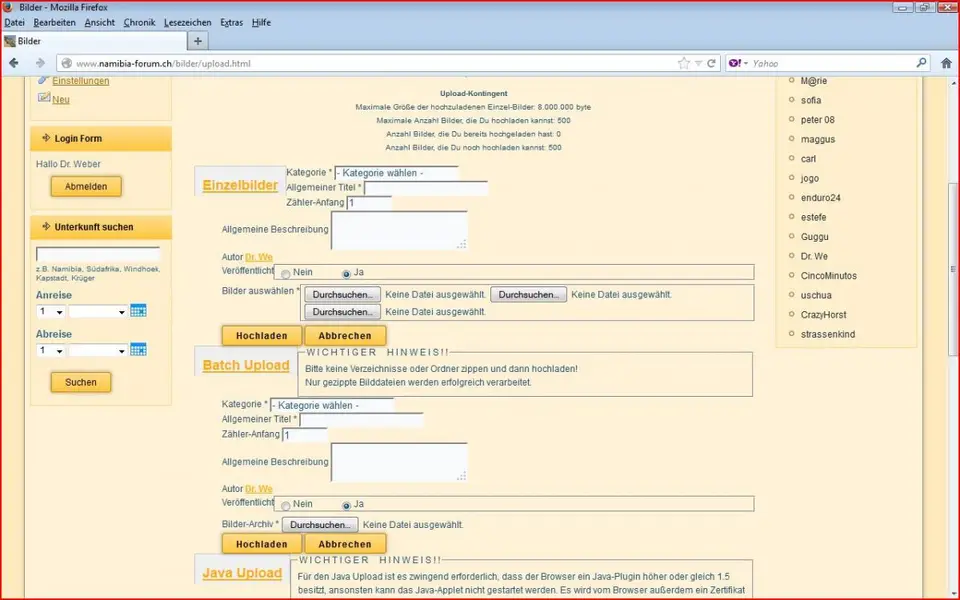Click Batch Upload author Dr. We link
960x600 pixels.
coord(258,489)
